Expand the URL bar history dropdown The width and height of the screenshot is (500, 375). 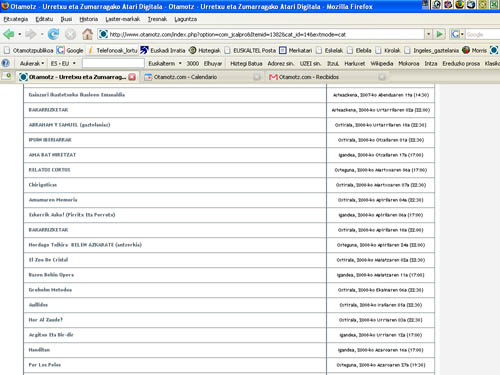[429, 34]
